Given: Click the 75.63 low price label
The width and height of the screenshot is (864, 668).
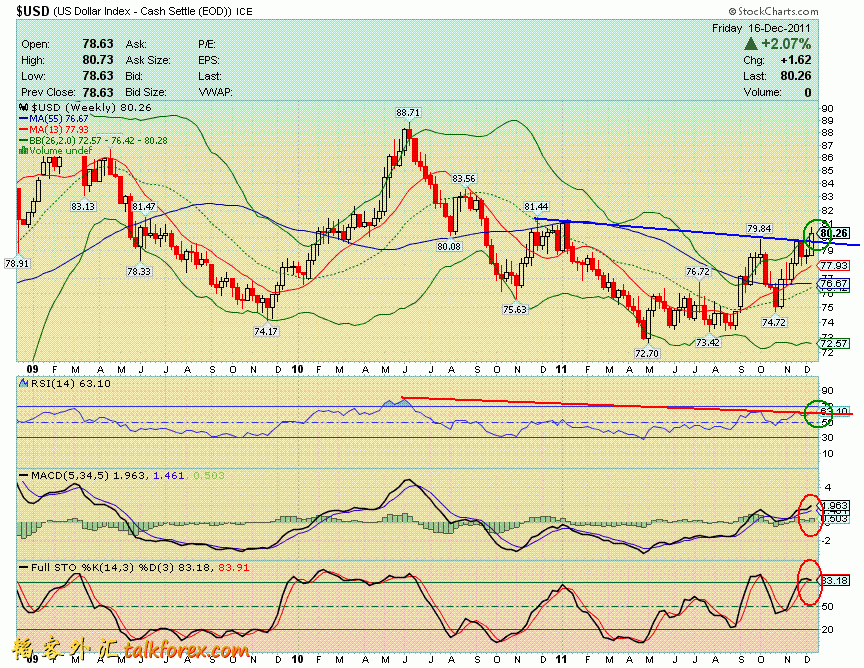Looking at the screenshot, I should point(515,309).
